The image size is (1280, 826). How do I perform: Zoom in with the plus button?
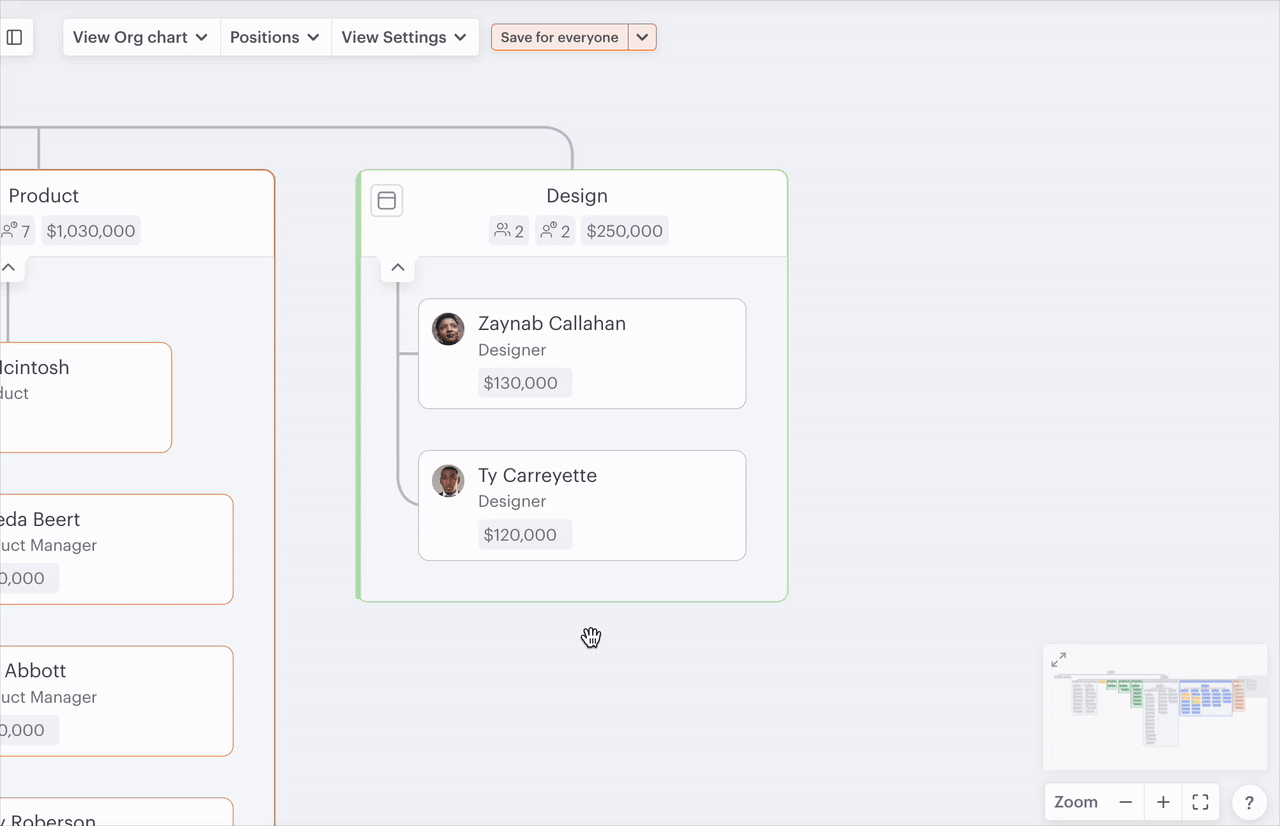(1163, 802)
